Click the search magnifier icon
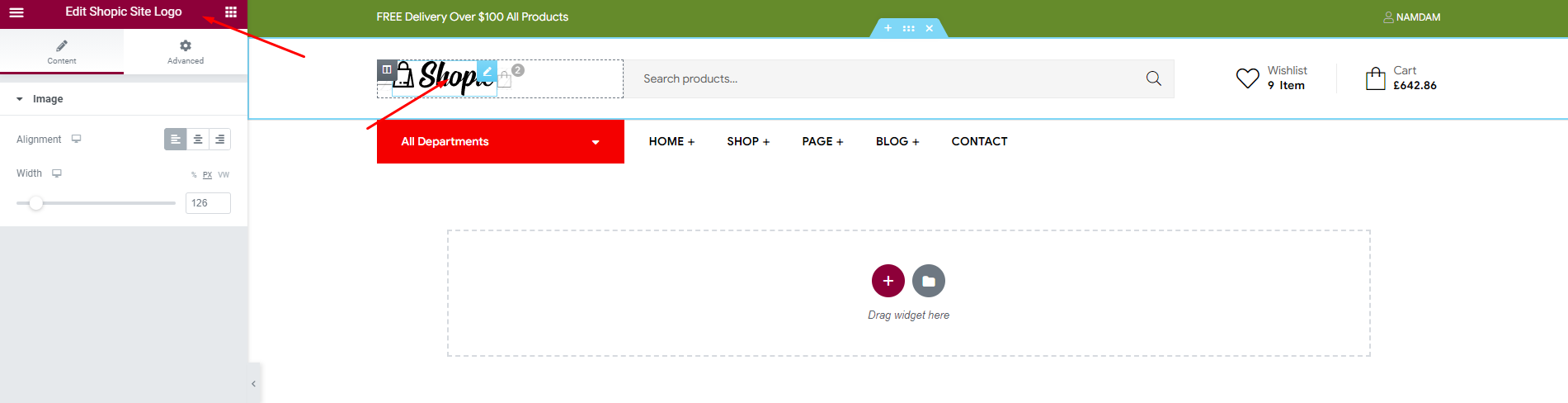 coord(1153,78)
